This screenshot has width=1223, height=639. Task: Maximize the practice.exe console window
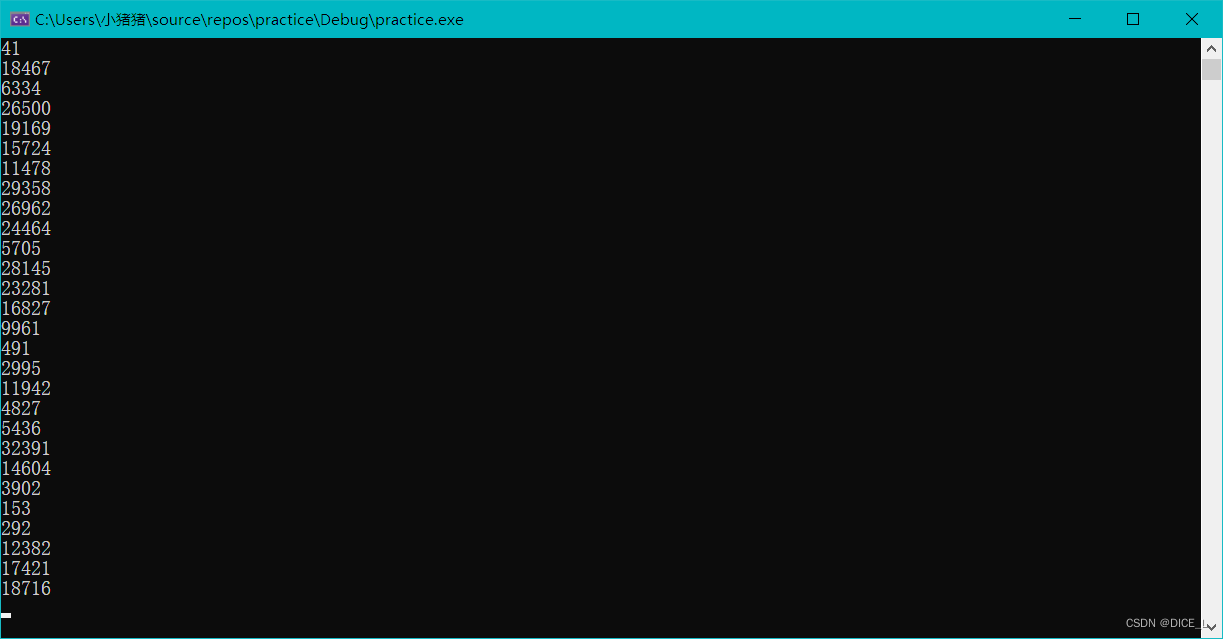click(x=1133, y=19)
